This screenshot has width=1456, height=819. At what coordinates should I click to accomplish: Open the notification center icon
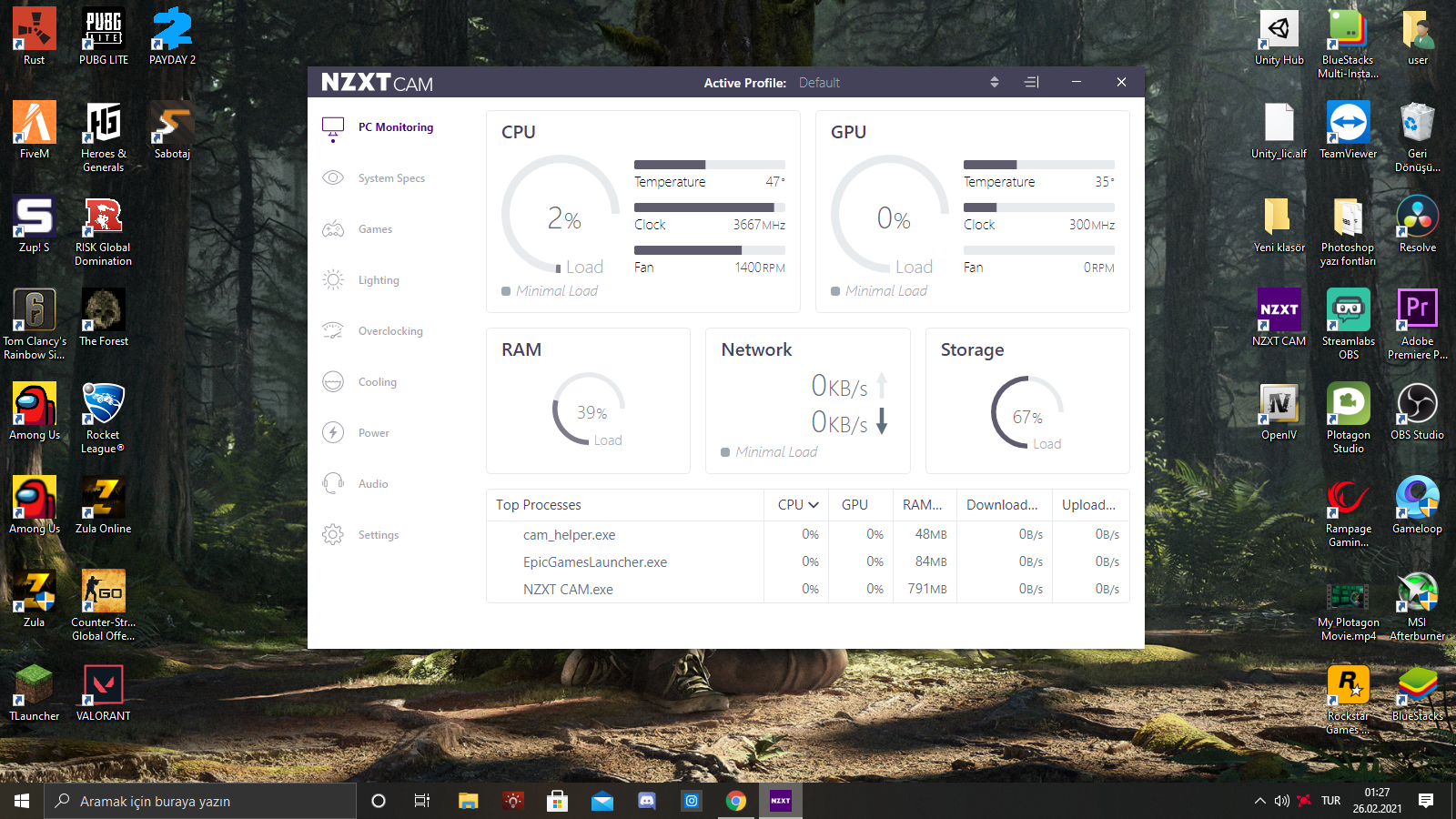pyautogui.click(x=1426, y=801)
